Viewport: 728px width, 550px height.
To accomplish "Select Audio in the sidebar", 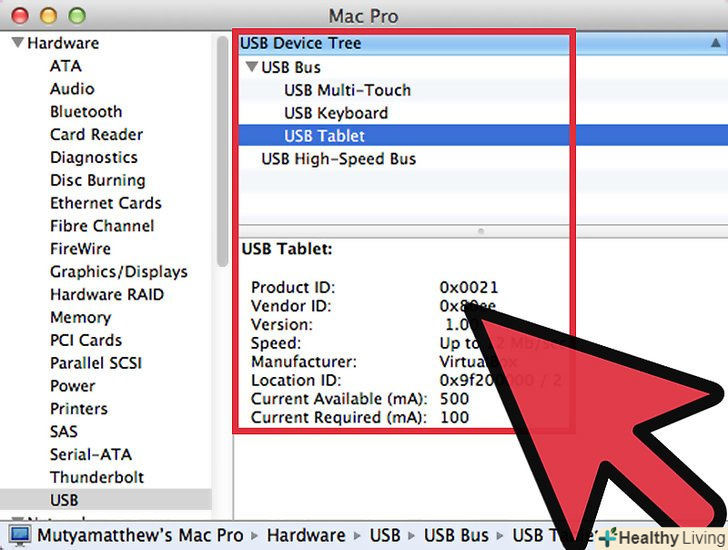I will (72, 89).
